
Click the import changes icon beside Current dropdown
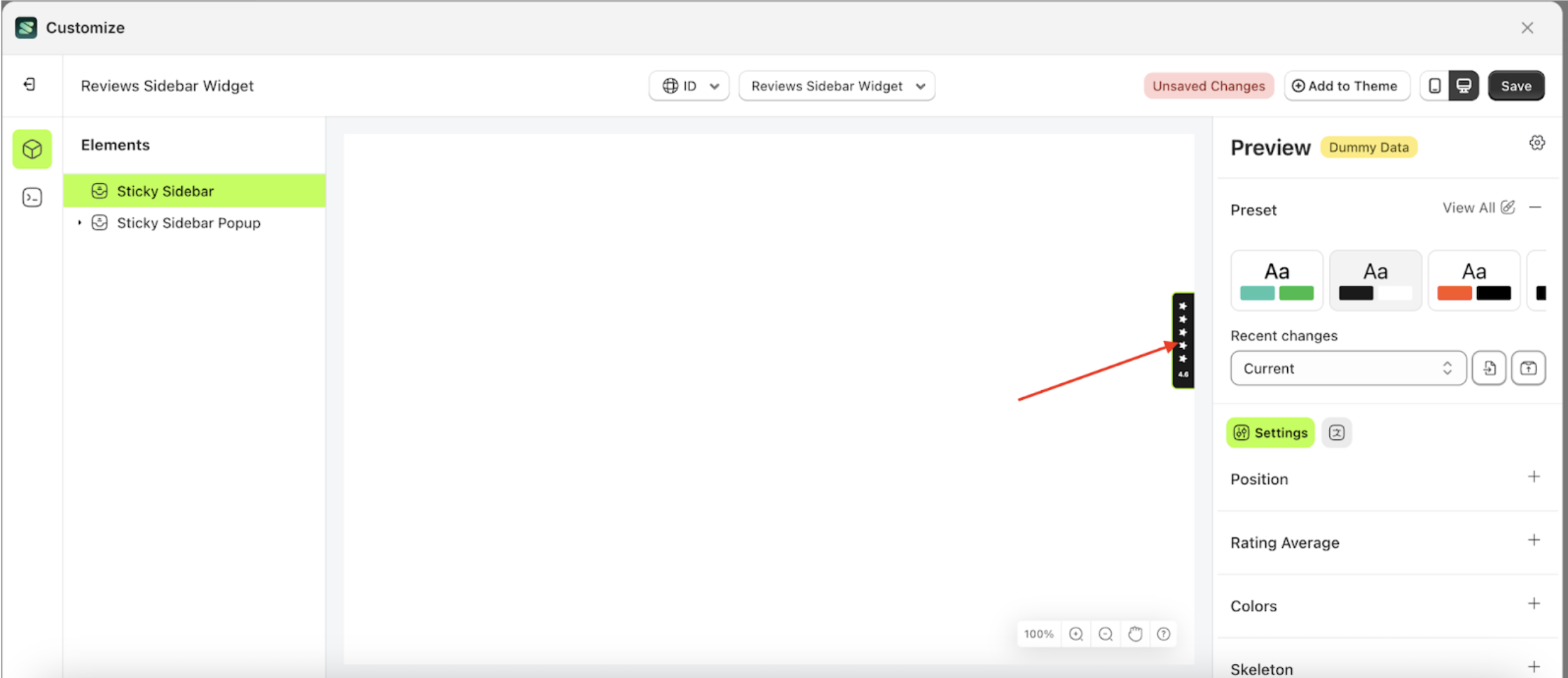point(1489,368)
